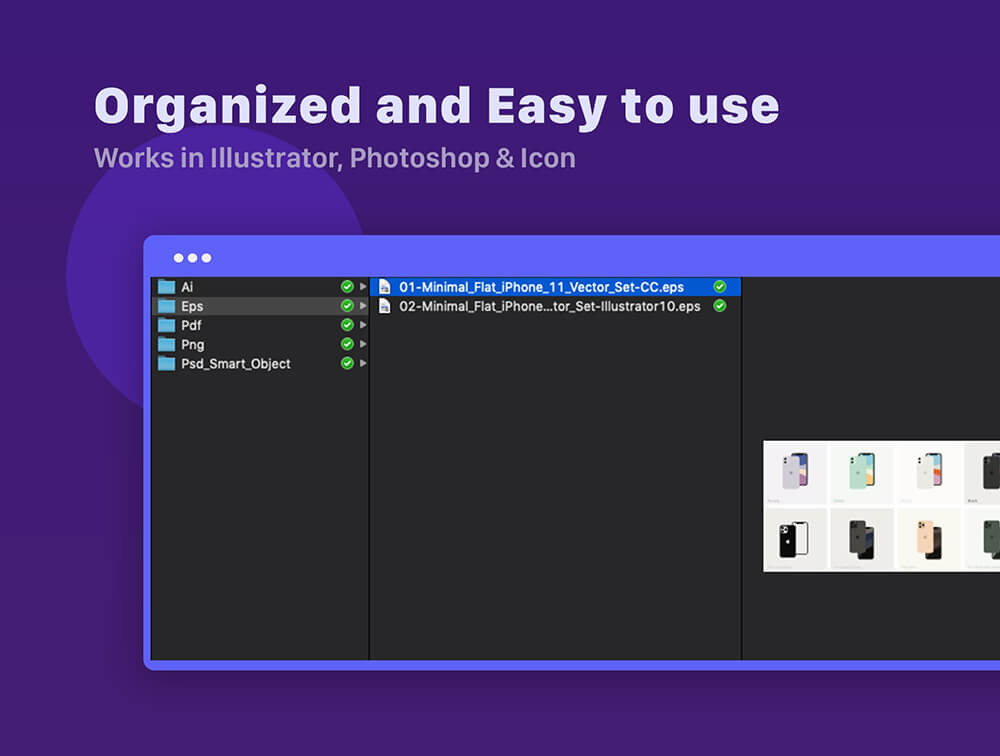Image resolution: width=1000 pixels, height=756 pixels.
Task: Click the Pdf folder icon
Action: [166, 325]
